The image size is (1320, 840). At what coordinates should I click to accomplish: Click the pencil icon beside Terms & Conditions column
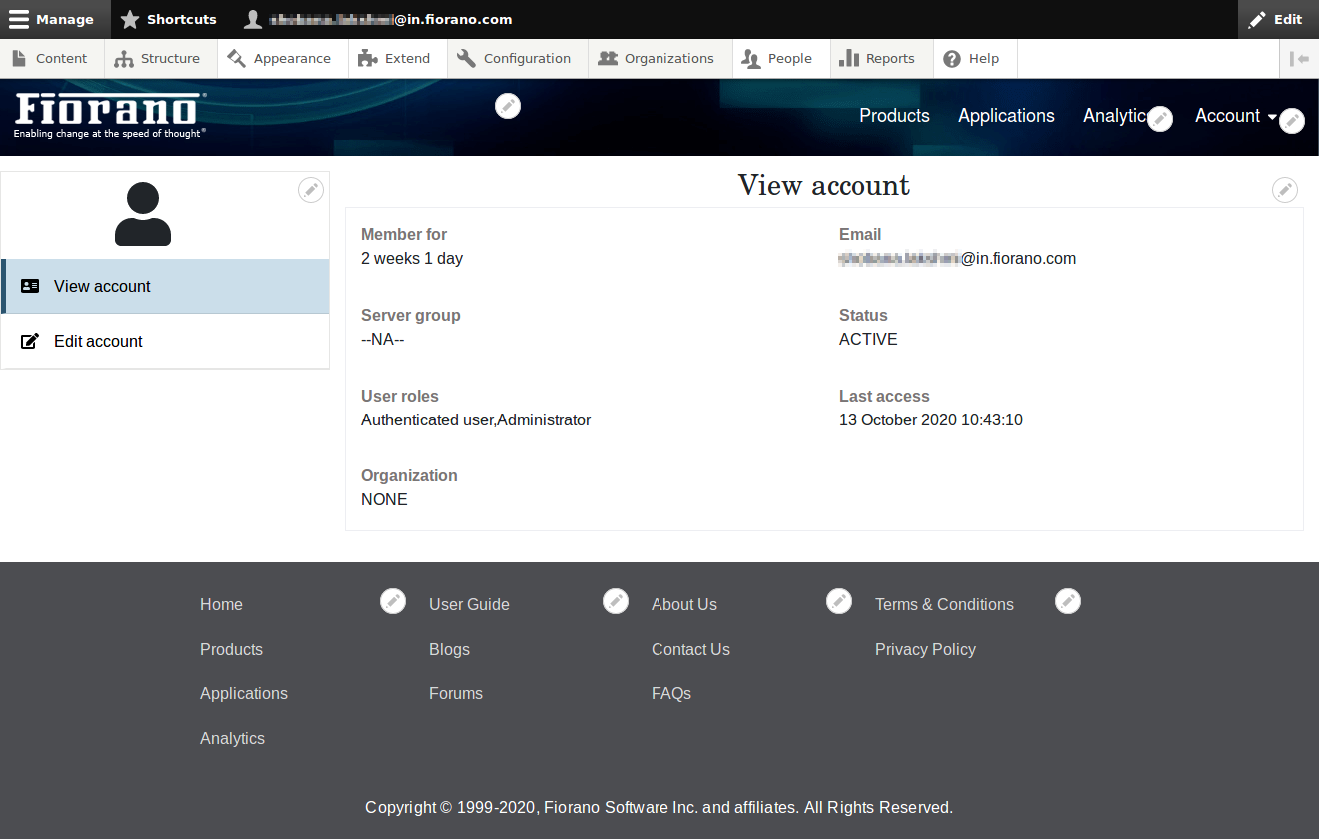pos(1068,601)
